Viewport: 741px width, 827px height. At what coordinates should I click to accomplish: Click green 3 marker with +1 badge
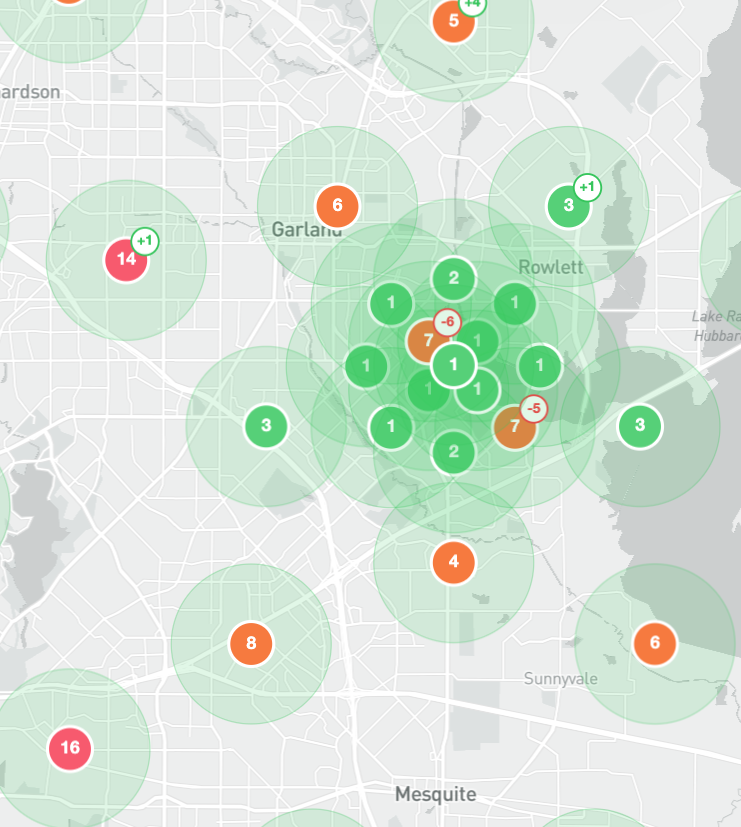pyautogui.click(x=568, y=206)
